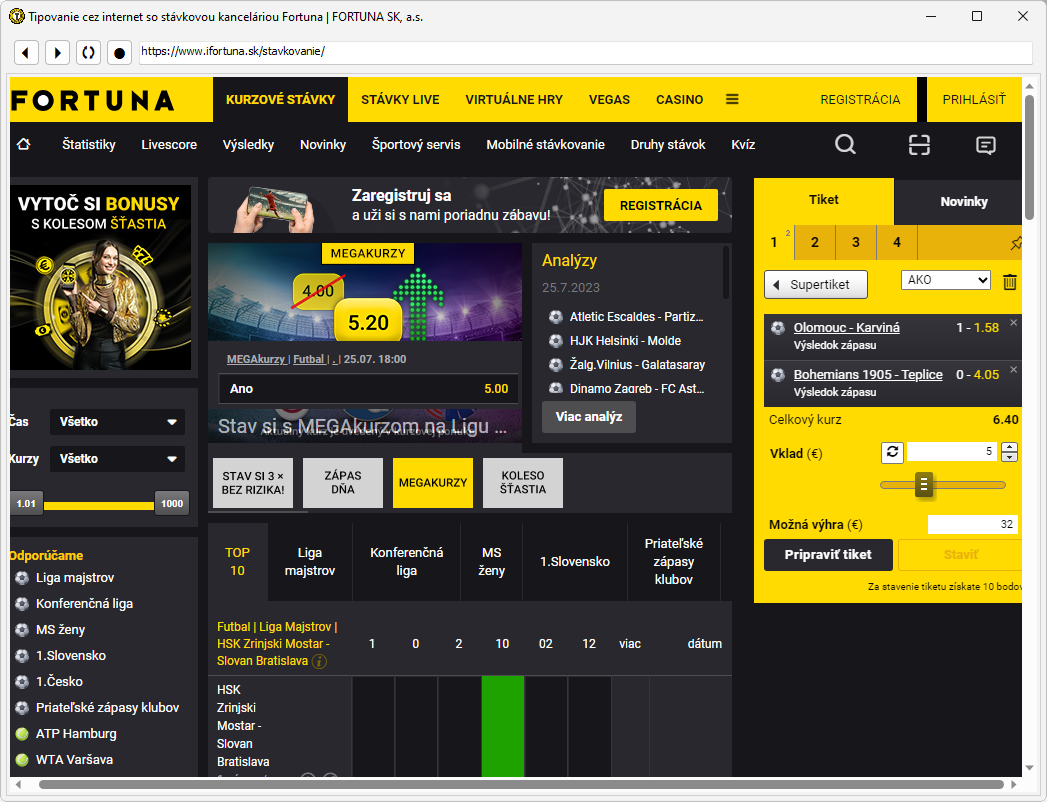Stop page loading with the stop icon
1047x802 pixels.
[120, 52]
